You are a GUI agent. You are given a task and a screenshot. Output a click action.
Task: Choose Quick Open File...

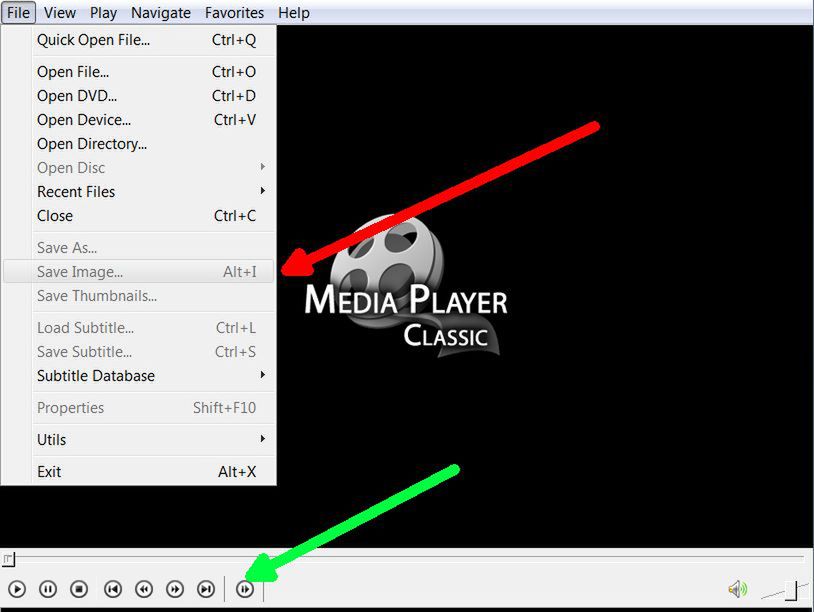coord(139,40)
